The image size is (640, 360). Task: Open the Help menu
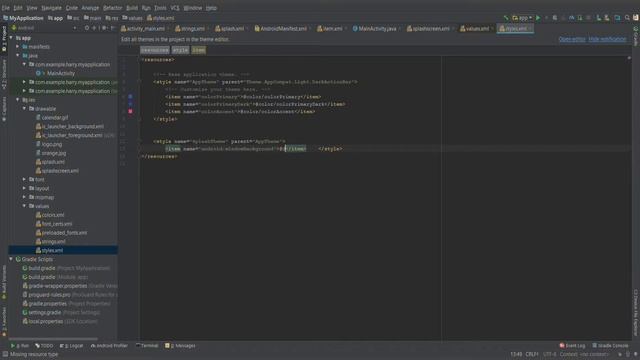click(211, 8)
